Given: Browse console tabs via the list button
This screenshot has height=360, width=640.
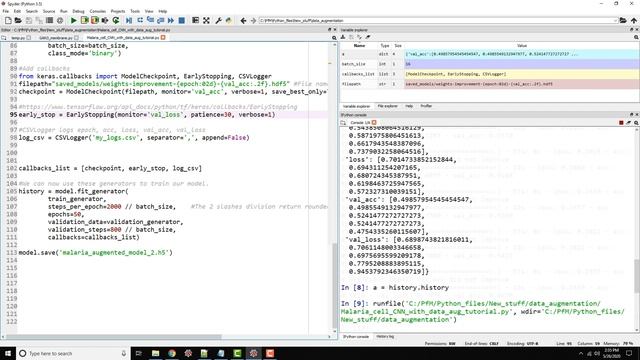Looking at the screenshot, I should (343, 122).
